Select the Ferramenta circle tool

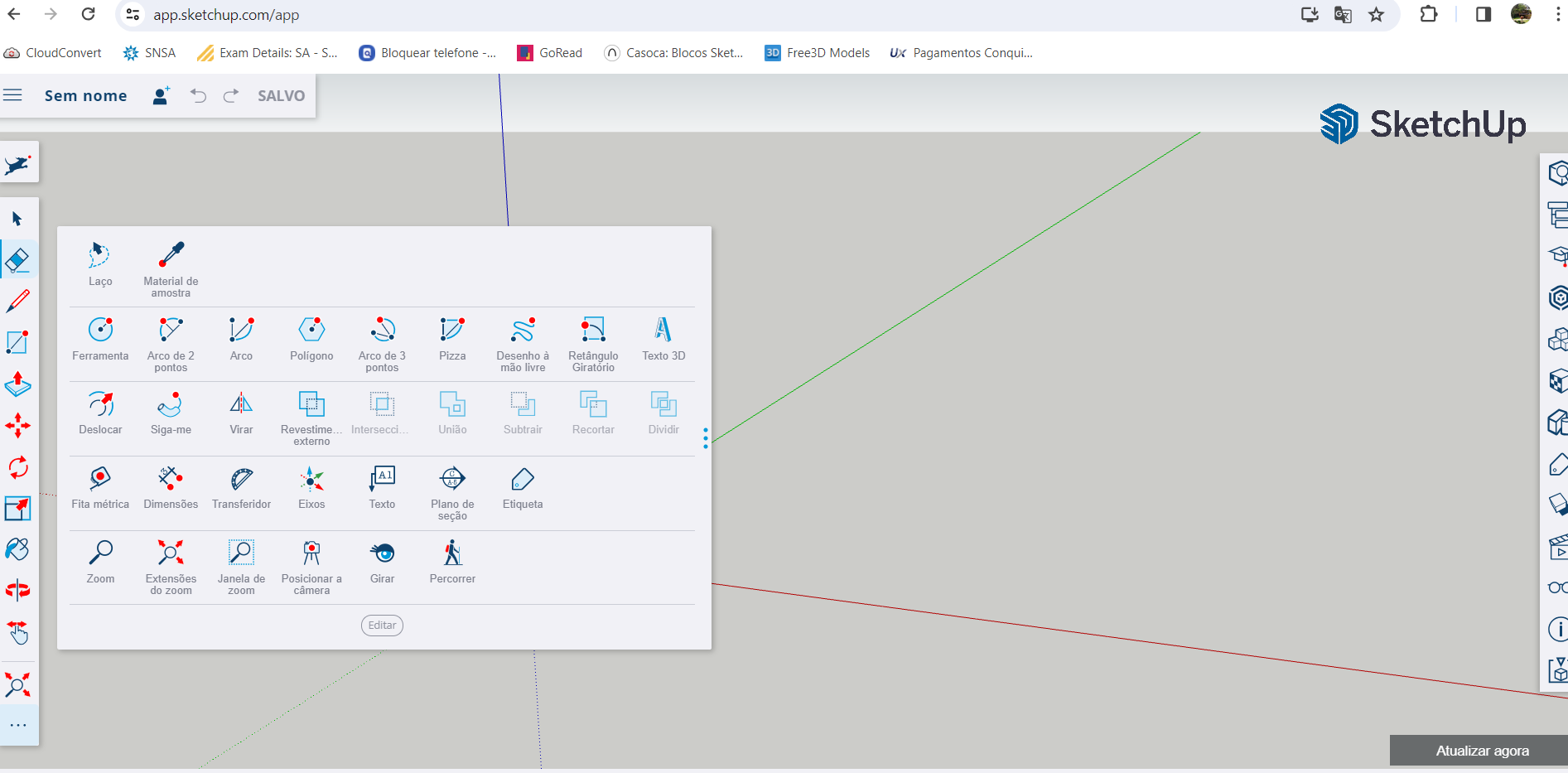(100, 339)
